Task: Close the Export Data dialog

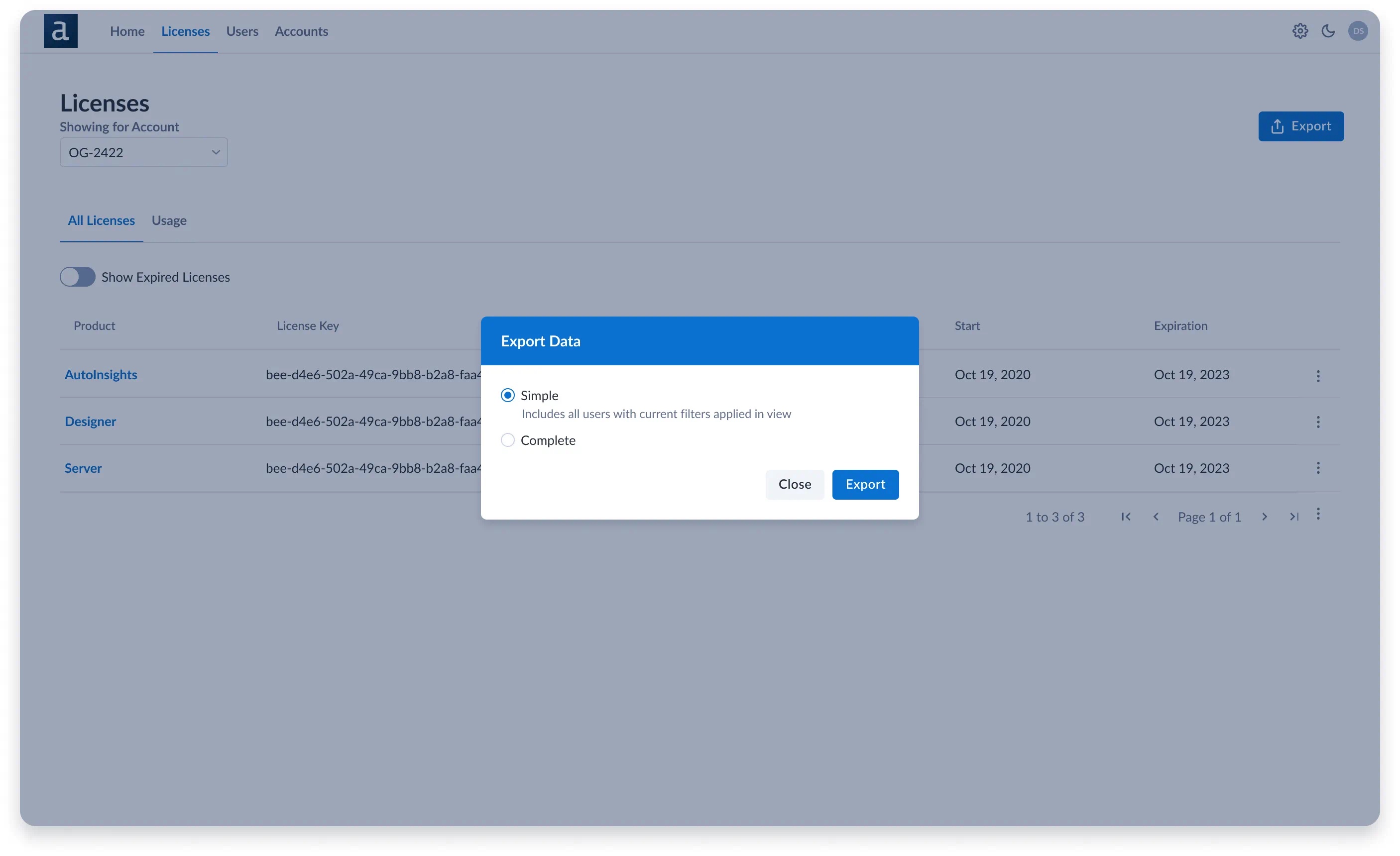Action: click(x=794, y=485)
